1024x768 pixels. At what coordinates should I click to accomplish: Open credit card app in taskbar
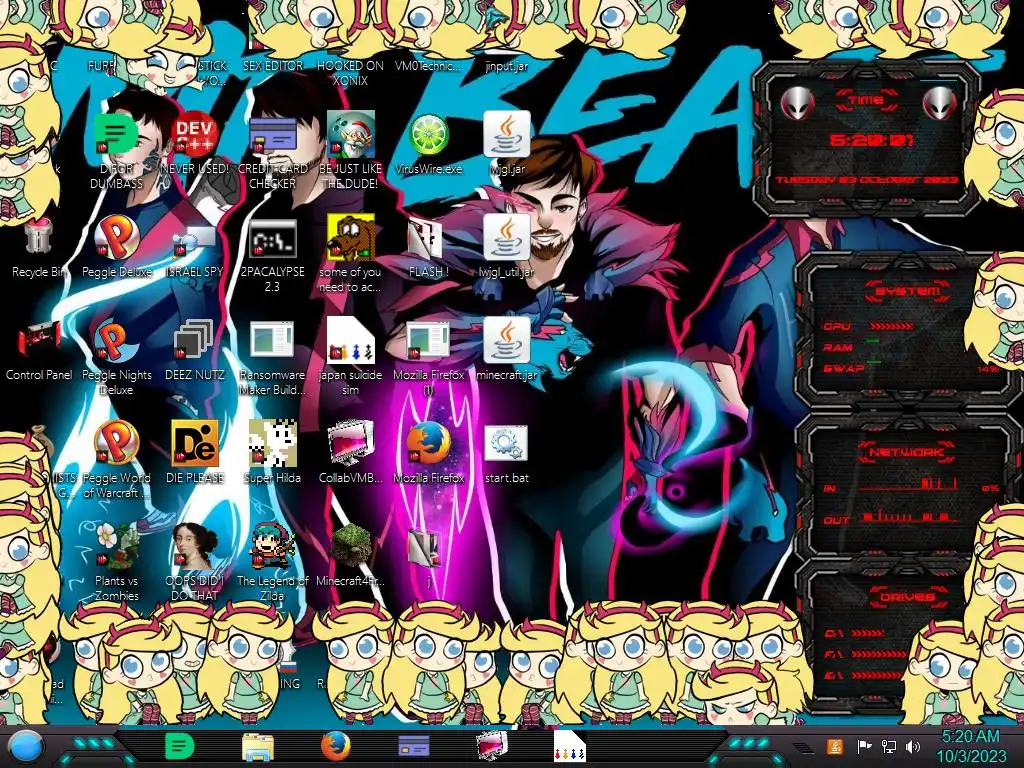(x=413, y=746)
